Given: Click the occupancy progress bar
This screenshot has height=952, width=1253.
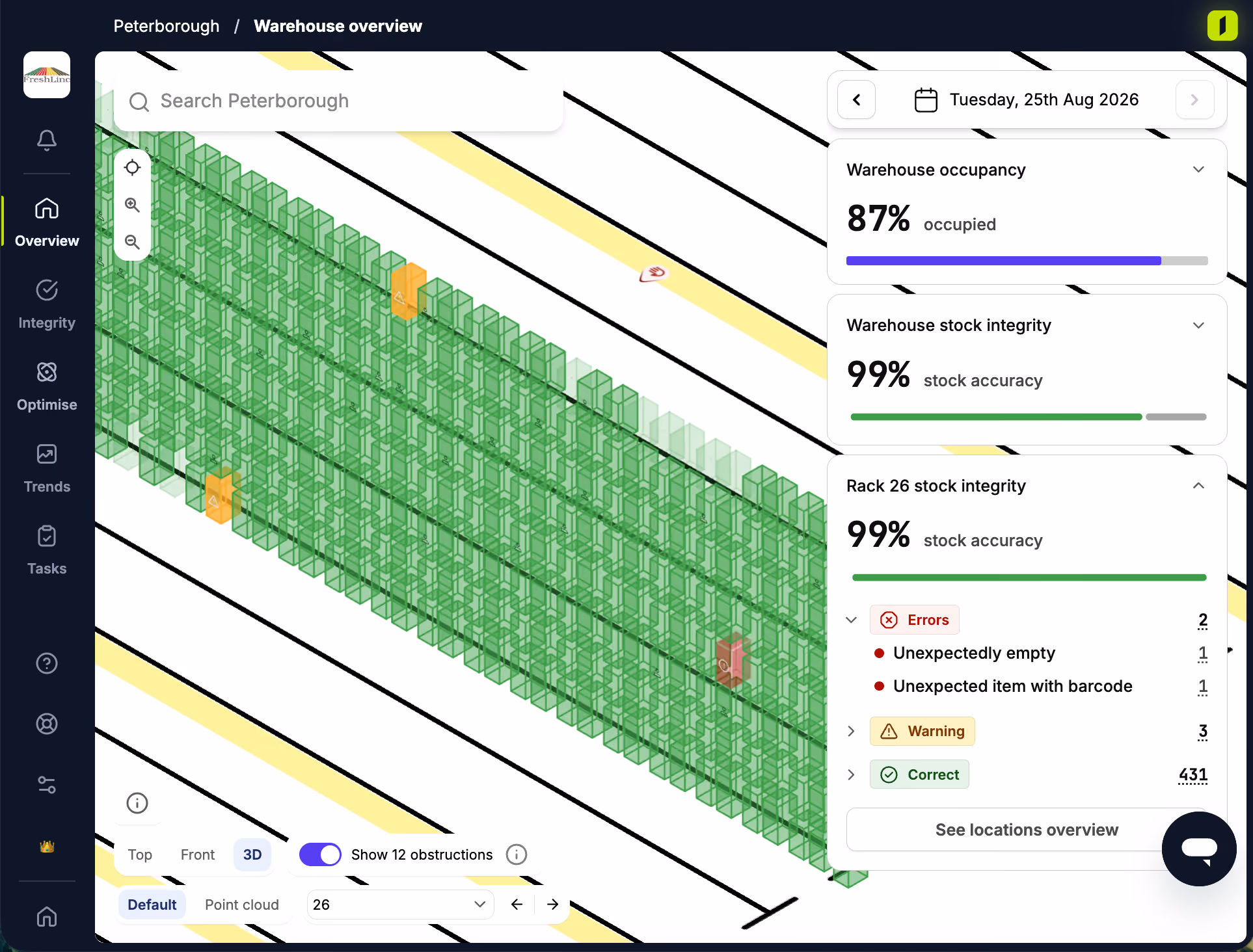Looking at the screenshot, I should [1027, 261].
